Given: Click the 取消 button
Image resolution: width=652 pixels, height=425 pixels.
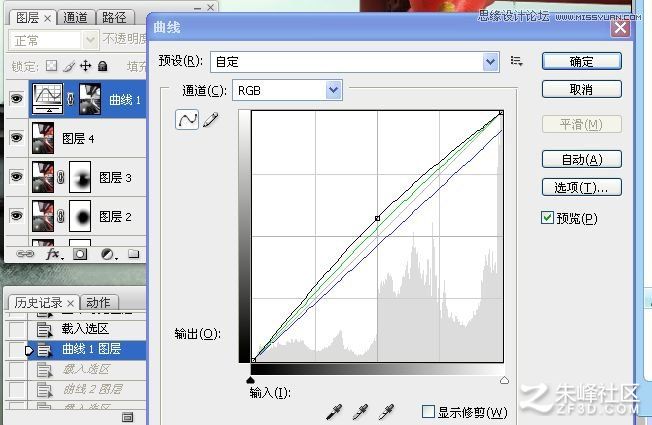Looking at the screenshot, I should point(581,89).
